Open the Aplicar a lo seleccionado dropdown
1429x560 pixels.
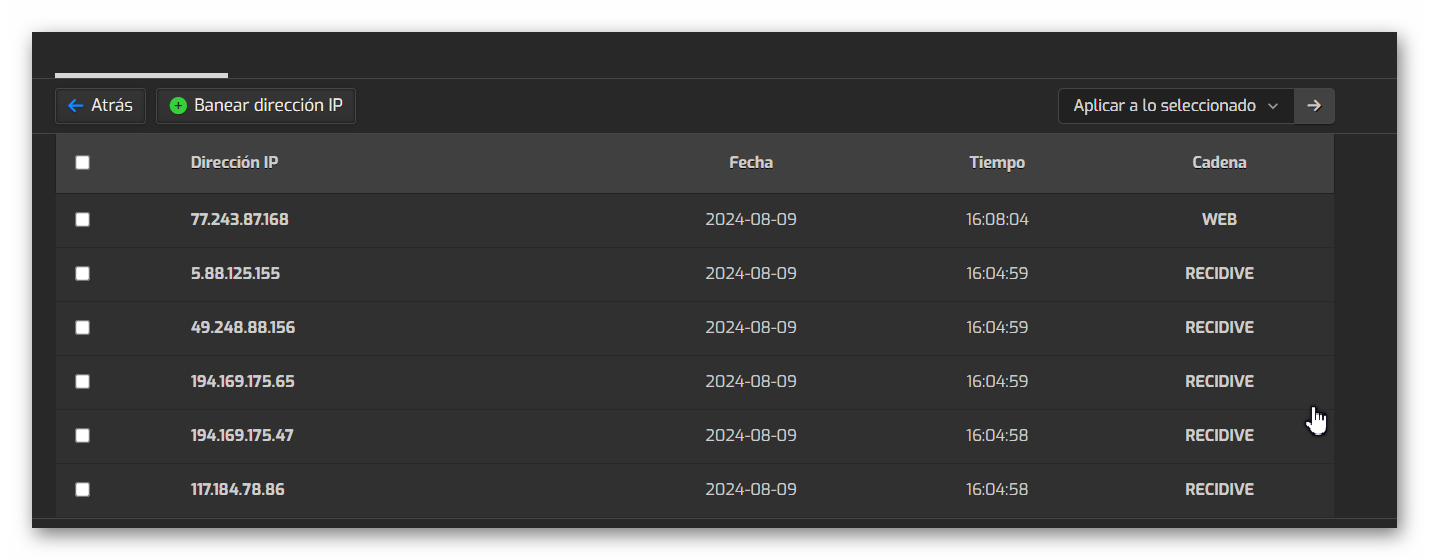click(1176, 105)
